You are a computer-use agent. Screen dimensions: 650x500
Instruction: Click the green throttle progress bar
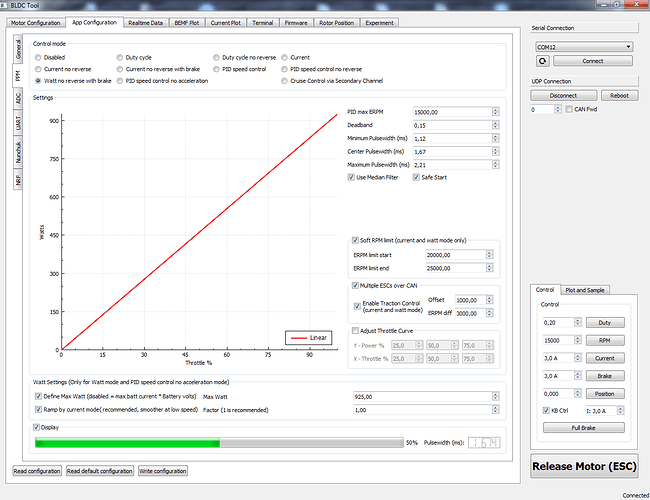[x=127, y=441]
